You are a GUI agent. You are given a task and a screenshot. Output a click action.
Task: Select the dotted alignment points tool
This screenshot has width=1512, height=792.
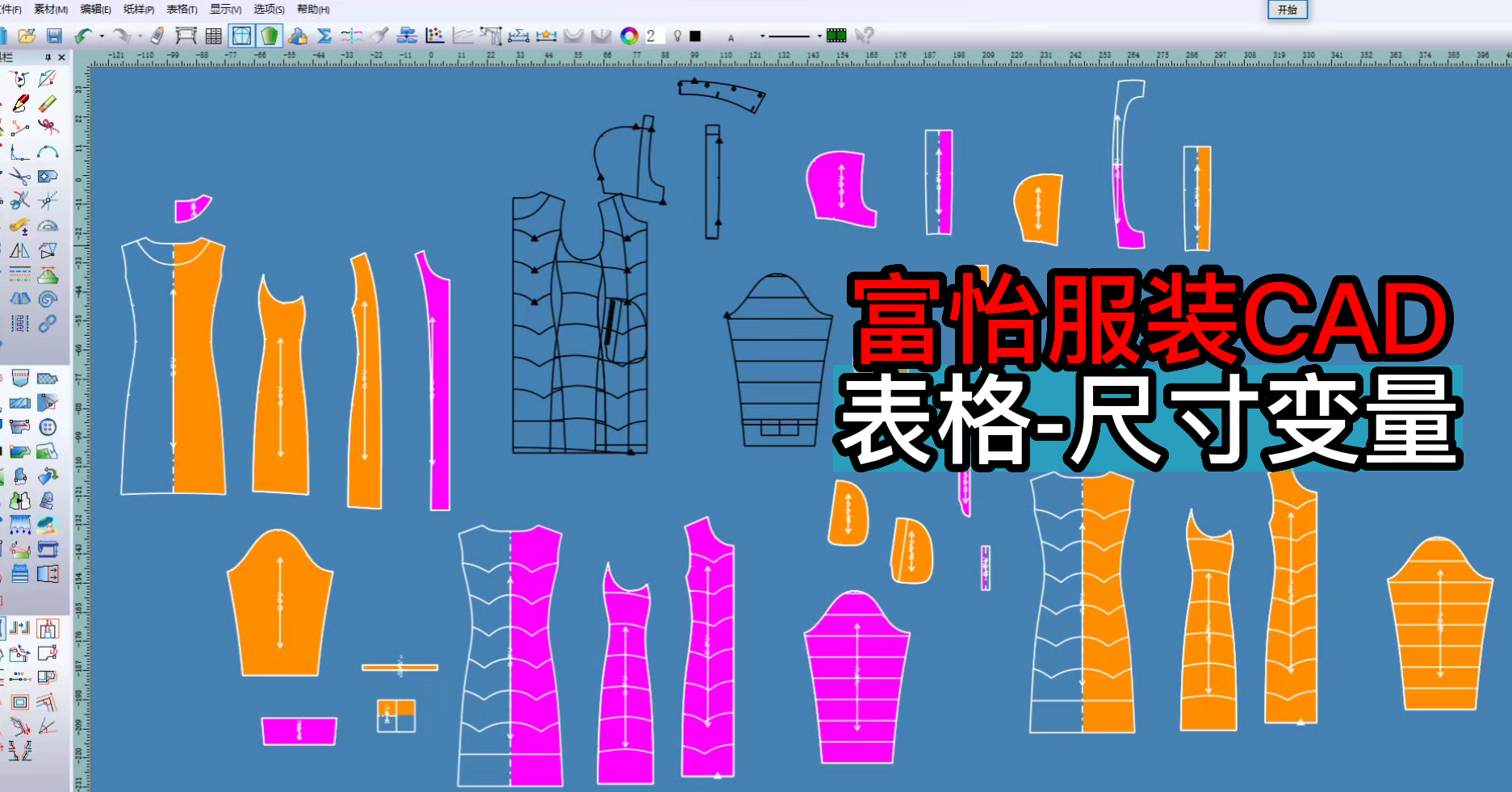20,677
